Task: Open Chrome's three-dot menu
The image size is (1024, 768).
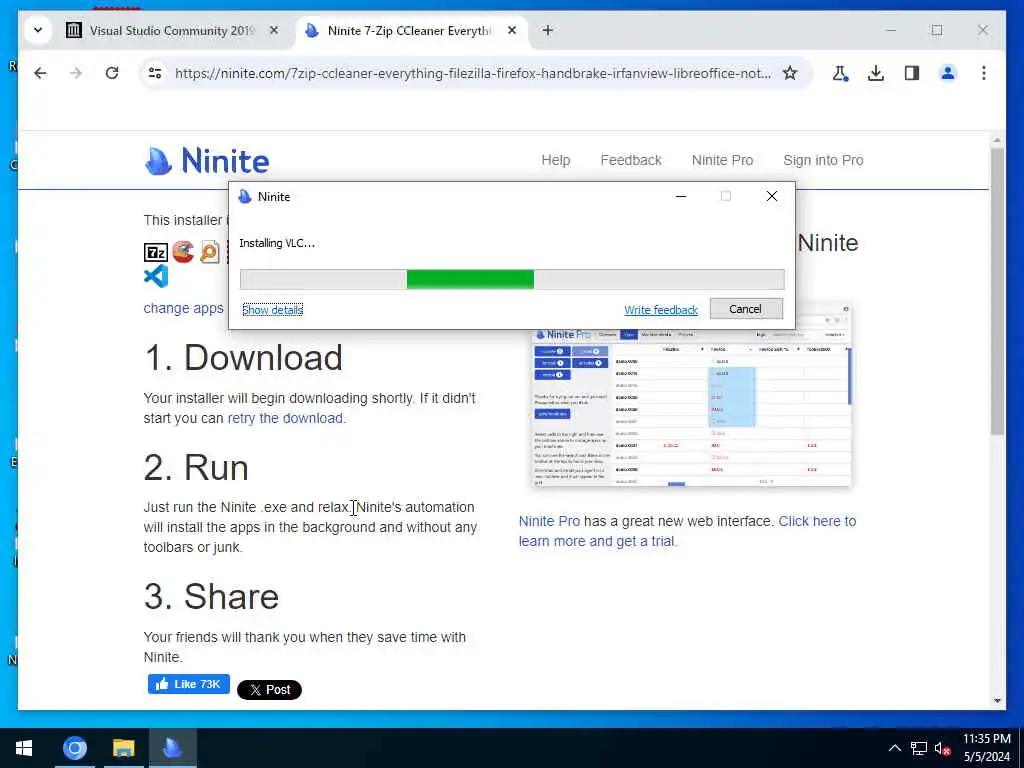Action: pos(984,73)
